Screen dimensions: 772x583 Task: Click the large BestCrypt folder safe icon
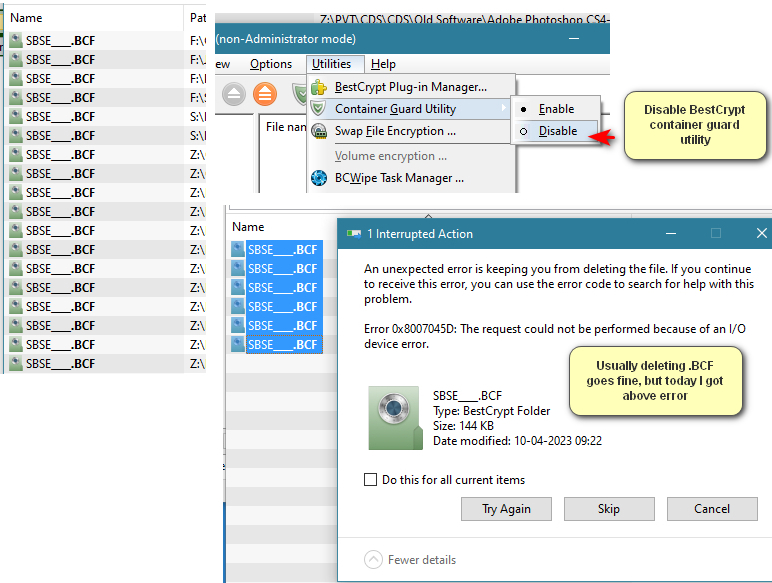tap(395, 418)
